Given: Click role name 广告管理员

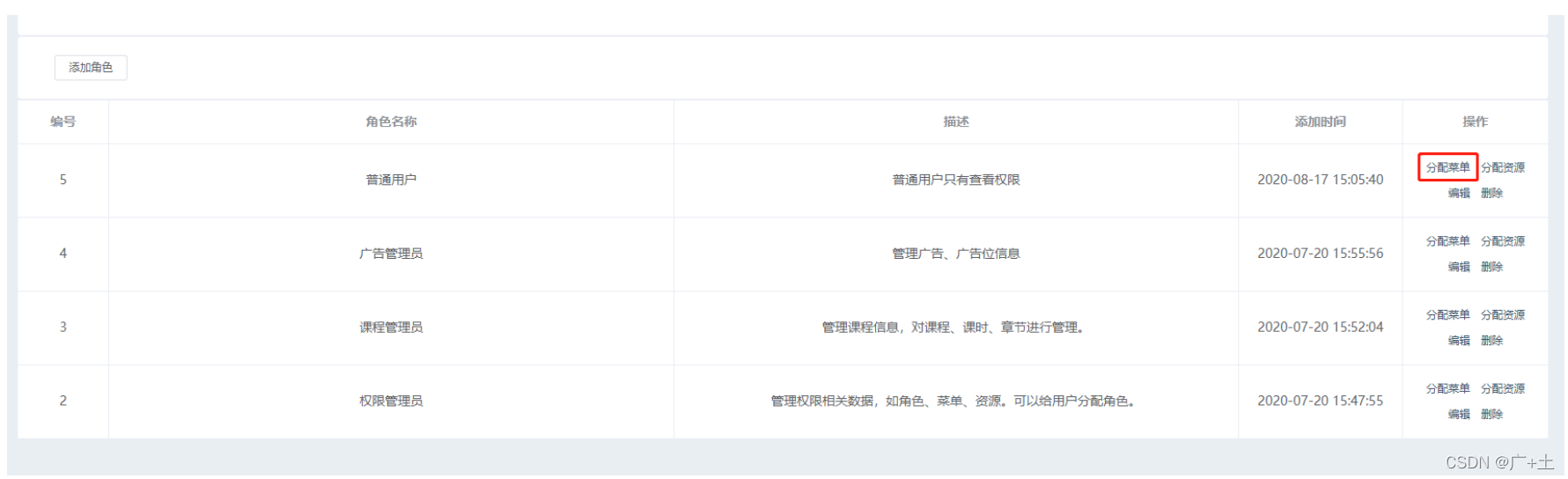Looking at the screenshot, I should (x=391, y=254).
